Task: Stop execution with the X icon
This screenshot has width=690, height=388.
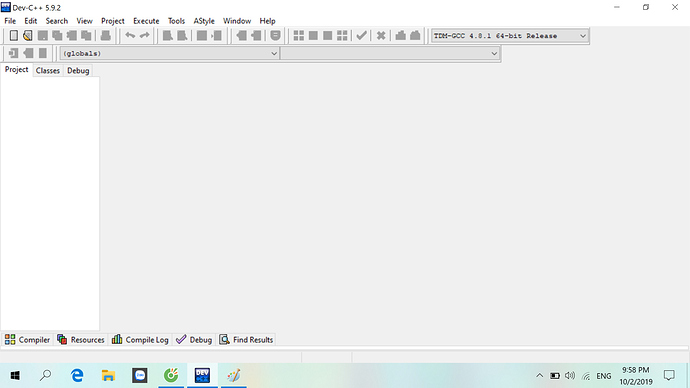Action: [x=381, y=36]
